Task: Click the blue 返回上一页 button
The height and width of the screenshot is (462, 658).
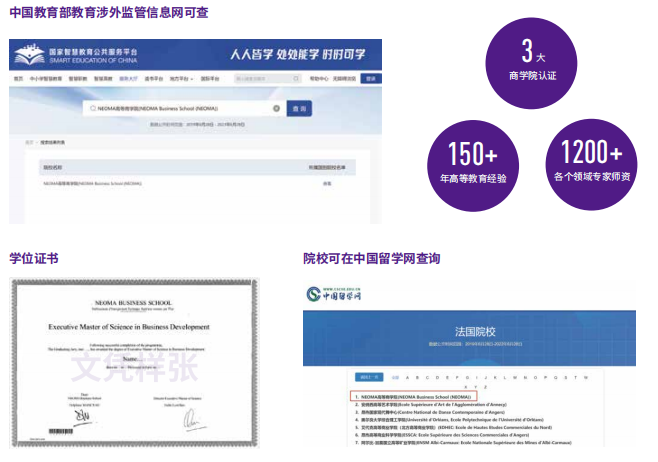Action: [x=369, y=377]
